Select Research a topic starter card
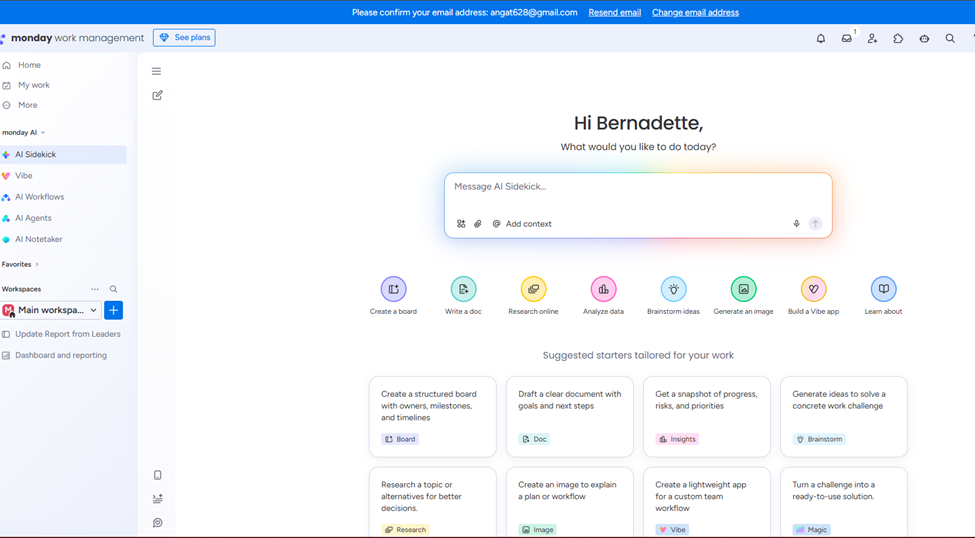The width and height of the screenshot is (975, 538). (x=433, y=502)
